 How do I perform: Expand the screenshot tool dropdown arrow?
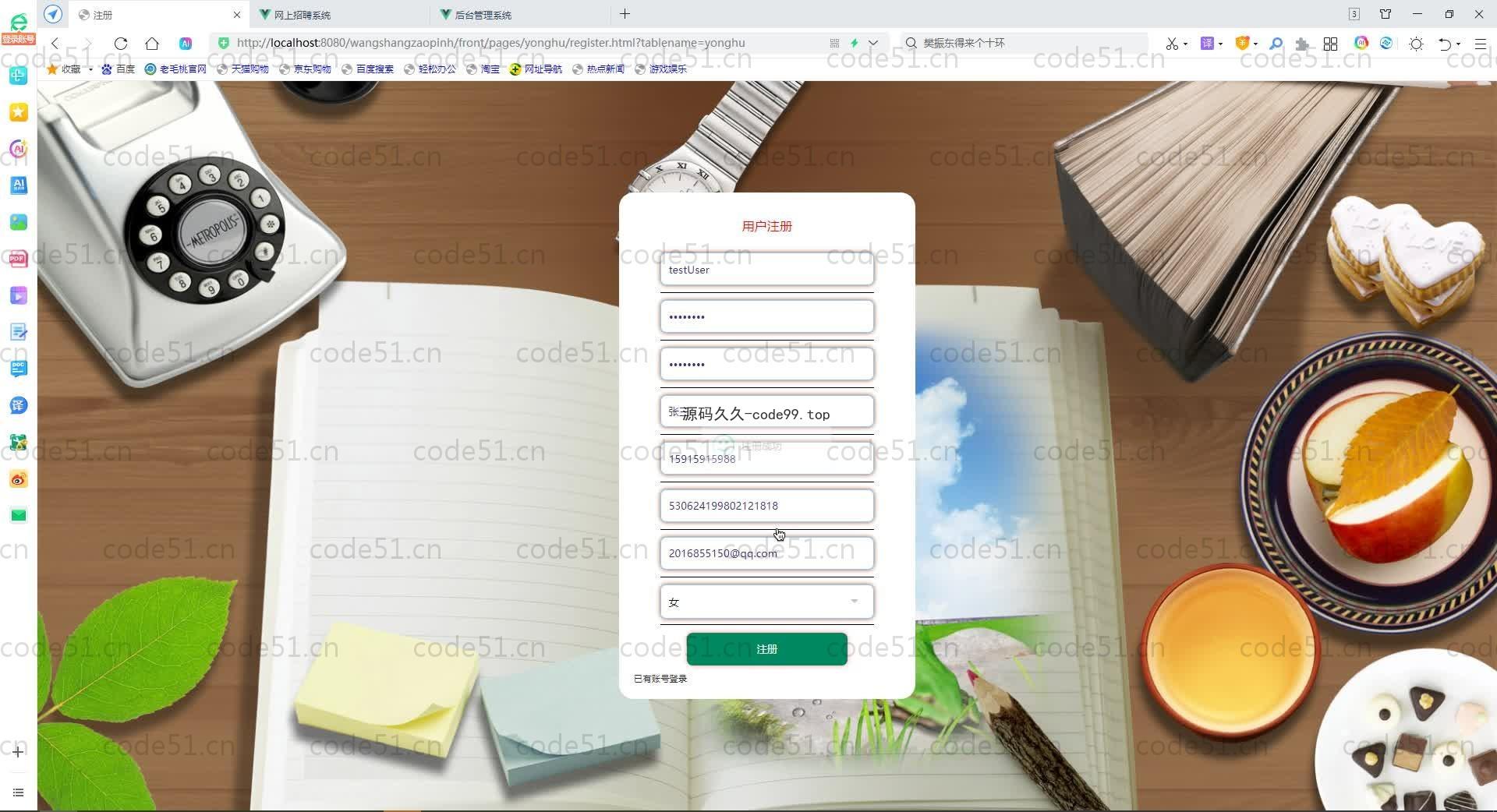pos(1185,44)
